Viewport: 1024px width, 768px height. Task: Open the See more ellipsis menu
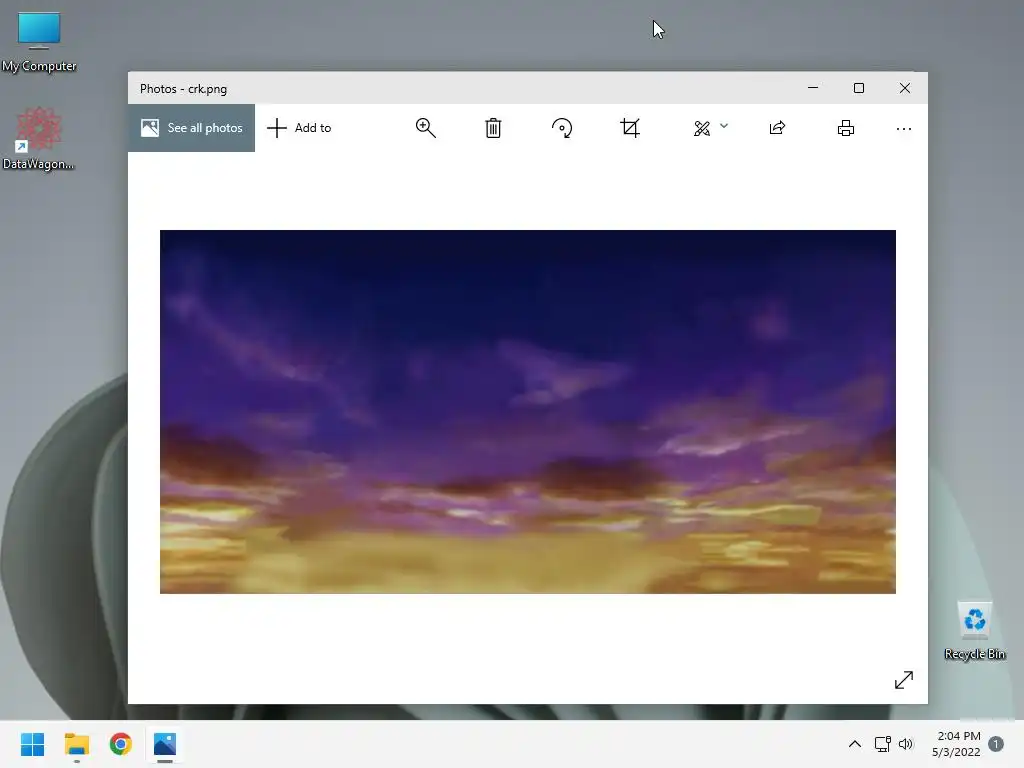click(904, 129)
